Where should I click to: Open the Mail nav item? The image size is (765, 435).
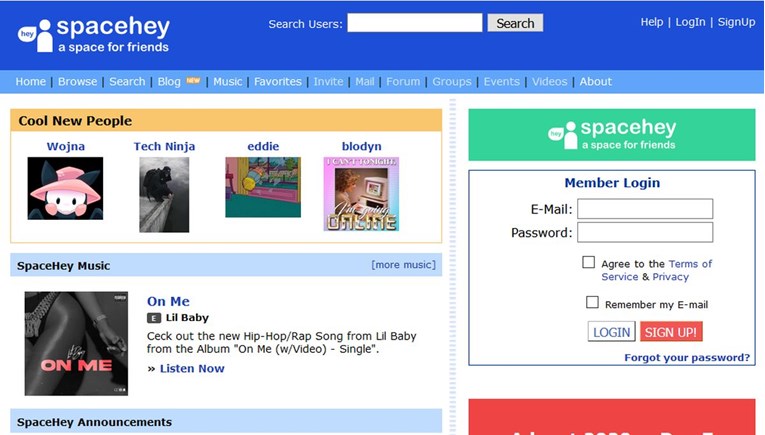(365, 81)
